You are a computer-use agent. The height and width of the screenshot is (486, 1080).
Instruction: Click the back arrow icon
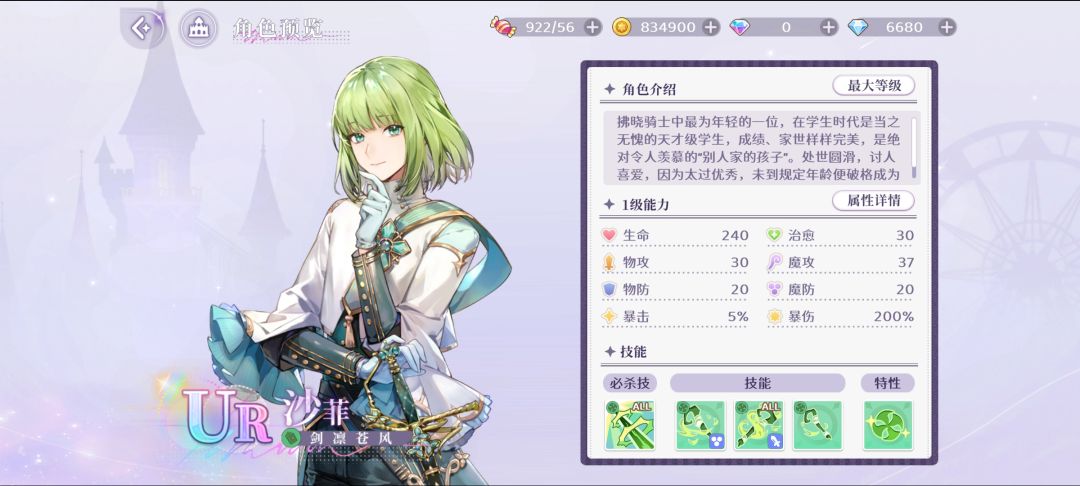pos(143,28)
